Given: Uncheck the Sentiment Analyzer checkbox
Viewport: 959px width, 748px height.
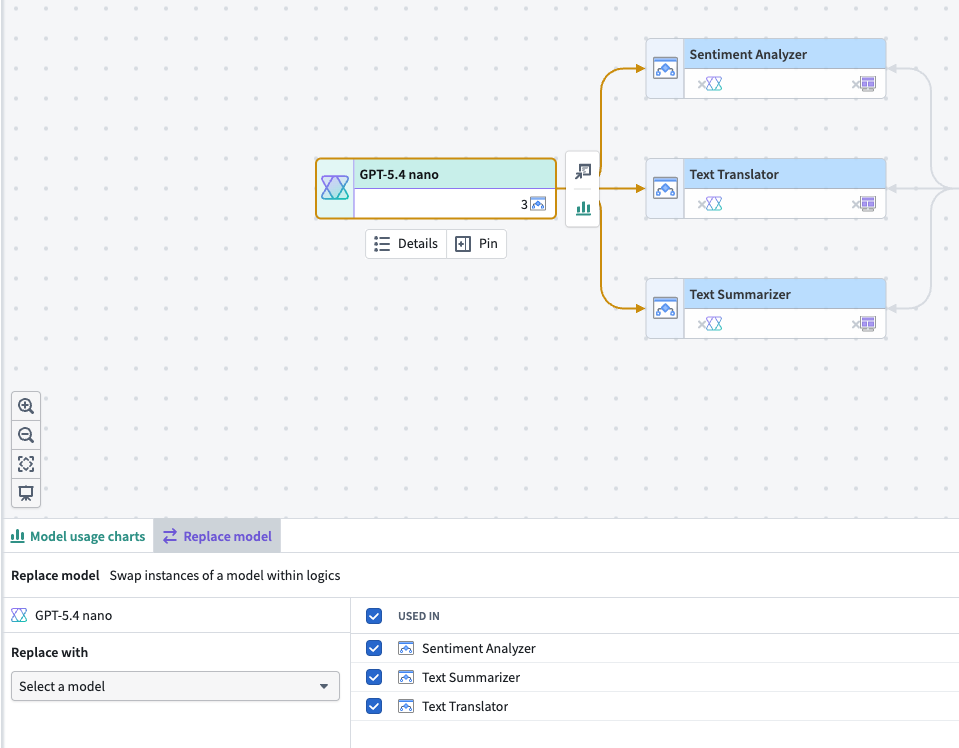Looking at the screenshot, I should click(374, 648).
